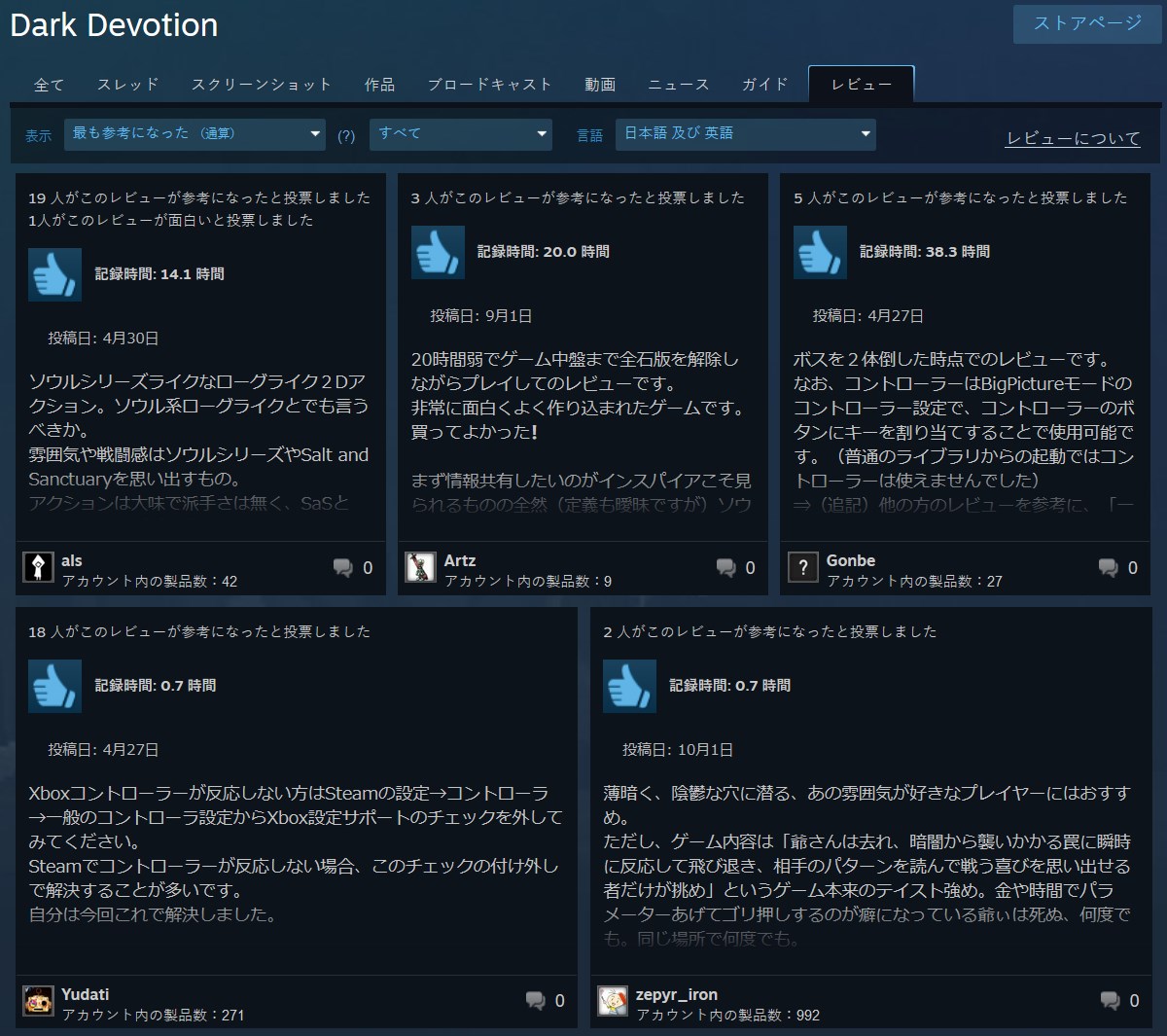
Task: Click アカウント内の製品数：271 text
Action: click(153, 1016)
